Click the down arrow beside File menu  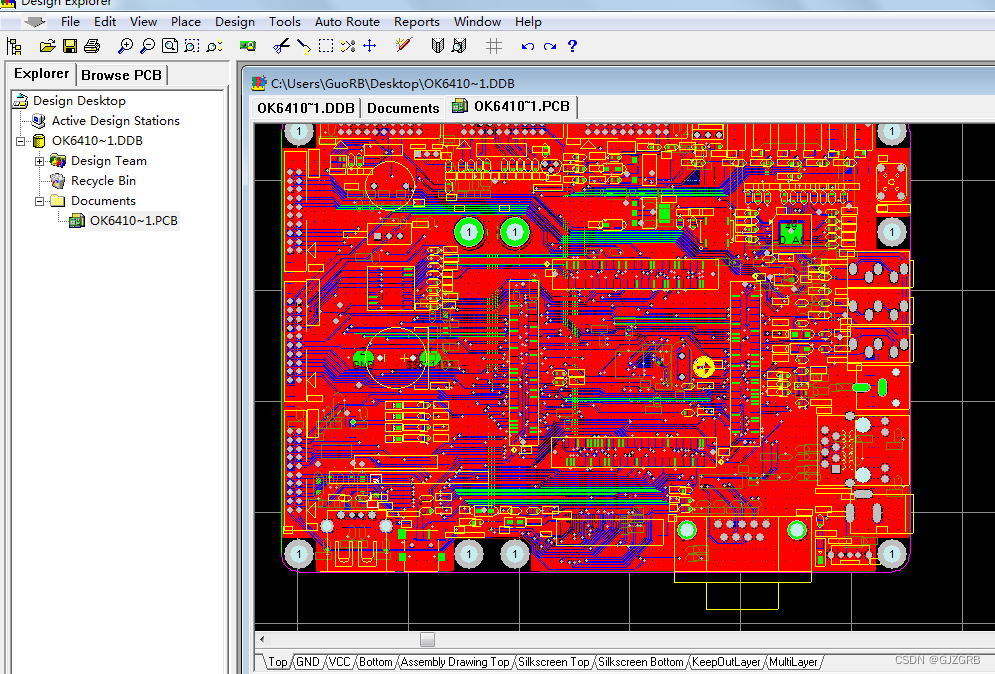click(x=34, y=22)
